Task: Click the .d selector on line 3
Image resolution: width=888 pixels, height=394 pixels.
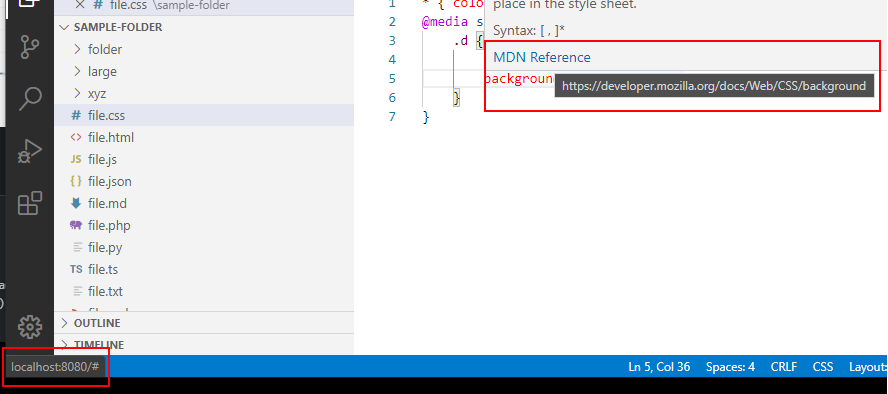Action: (x=460, y=41)
